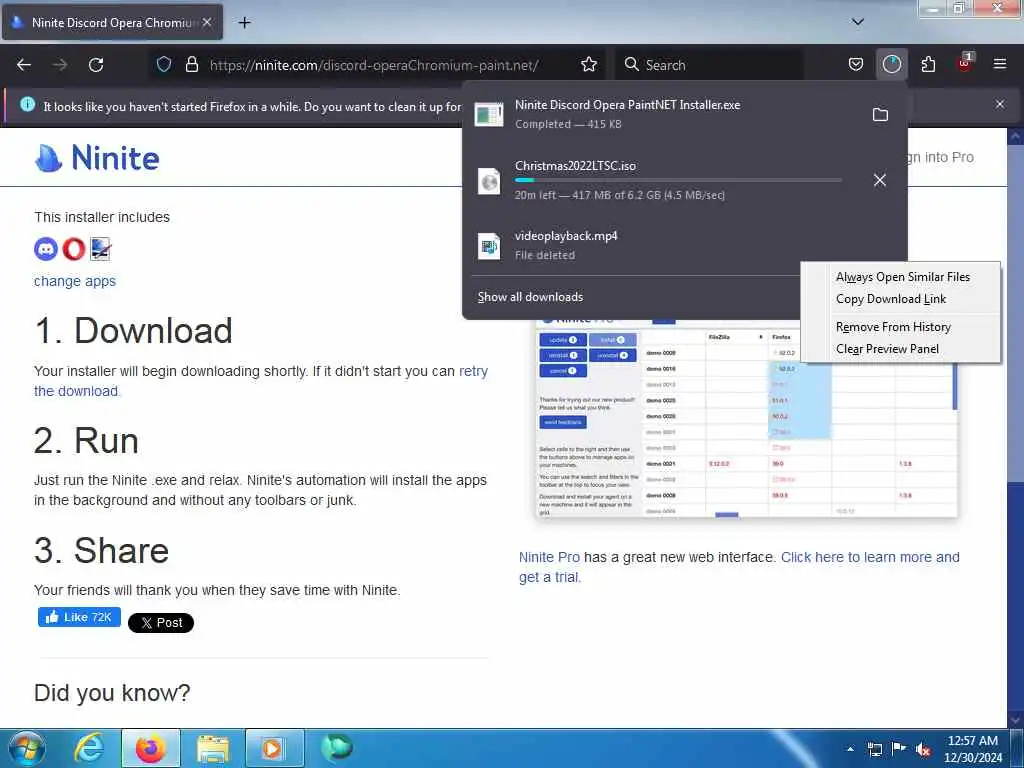
Task: Select Always Open Similar Files
Action: pyautogui.click(x=901, y=277)
